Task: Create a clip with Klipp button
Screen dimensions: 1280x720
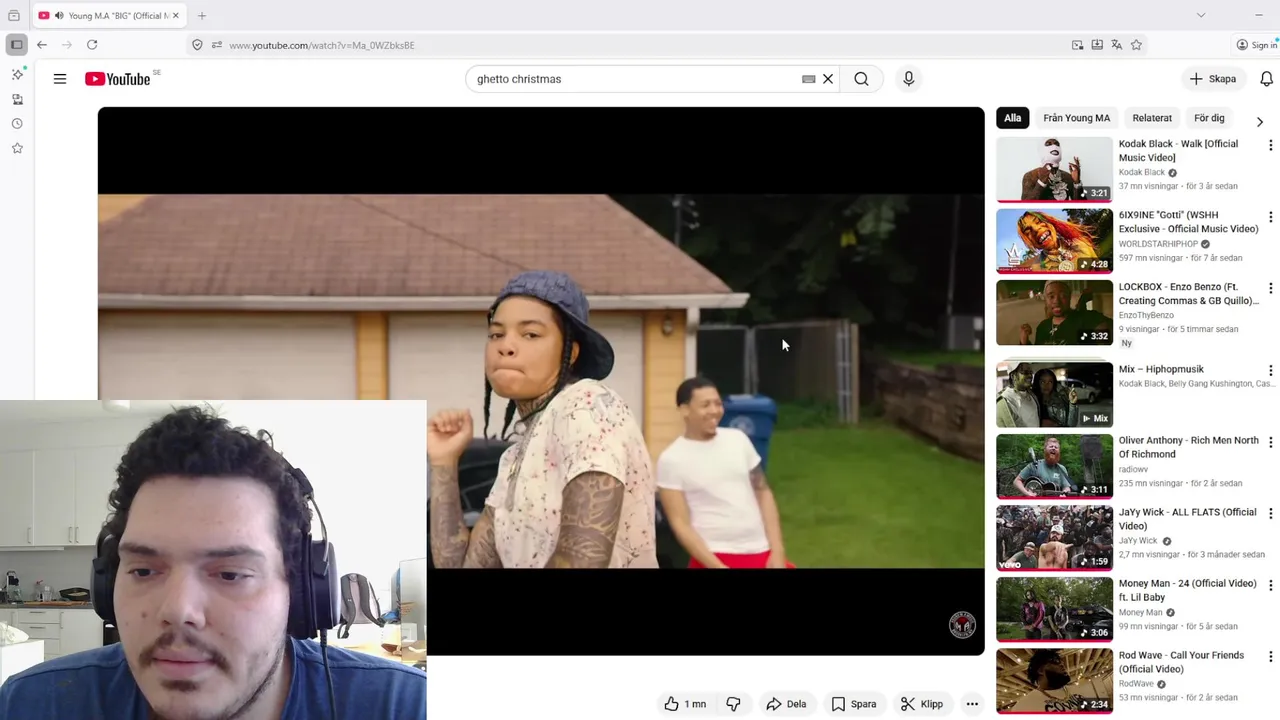Action: point(922,704)
